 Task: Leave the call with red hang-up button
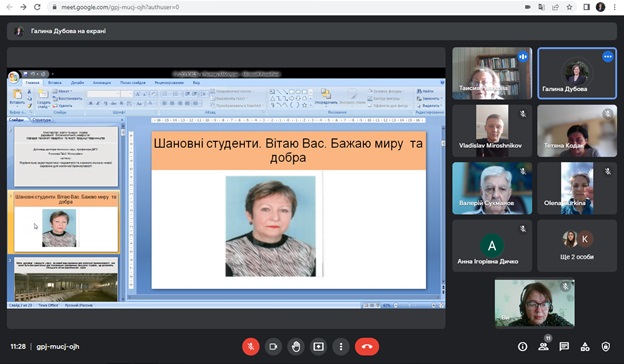(367, 346)
